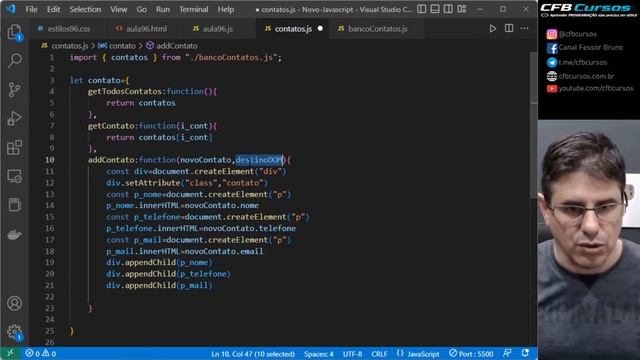Open the Explorer view in the activity bar

tap(15, 32)
